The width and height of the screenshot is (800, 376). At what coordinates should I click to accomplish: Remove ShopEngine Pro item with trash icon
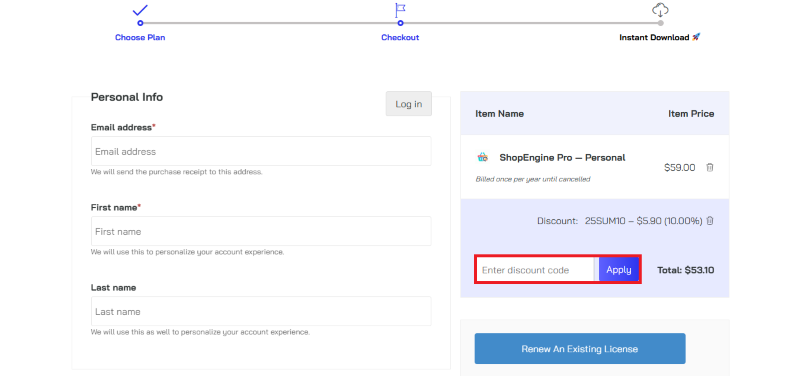tap(710, 167)
